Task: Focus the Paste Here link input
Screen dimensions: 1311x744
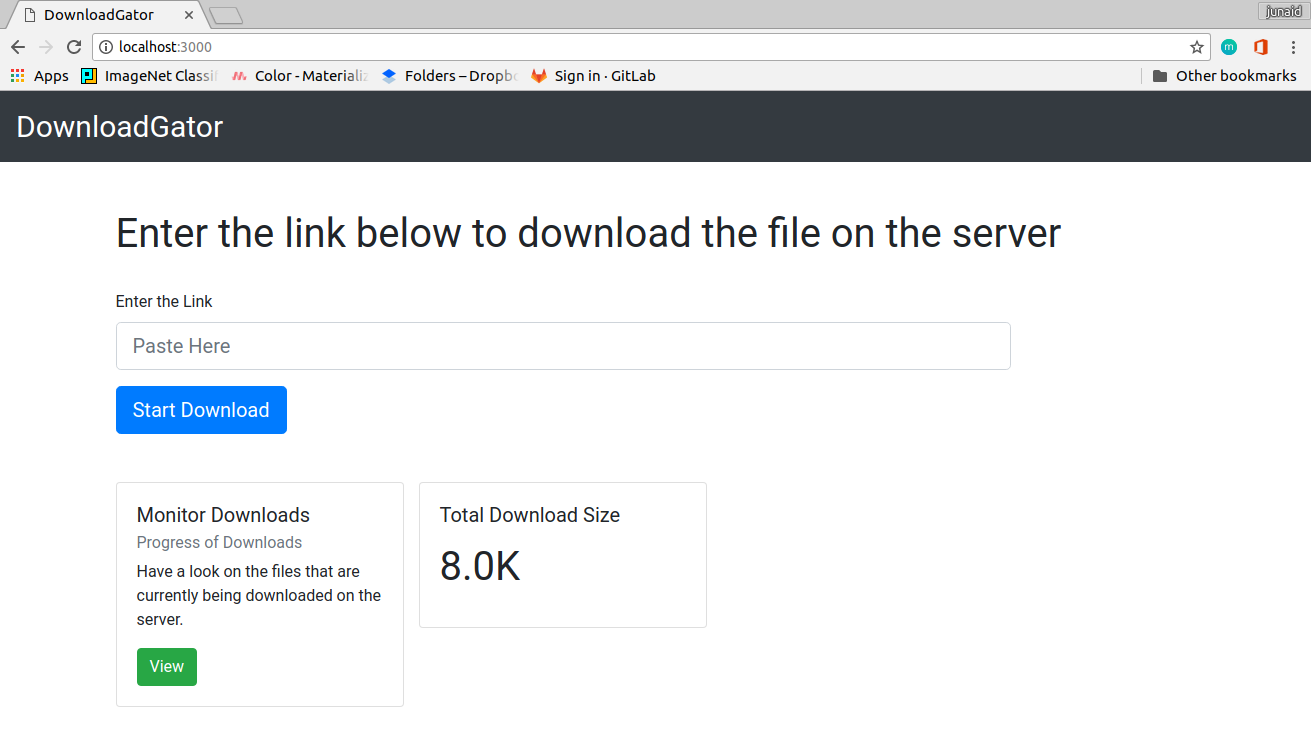Action: 563,346
